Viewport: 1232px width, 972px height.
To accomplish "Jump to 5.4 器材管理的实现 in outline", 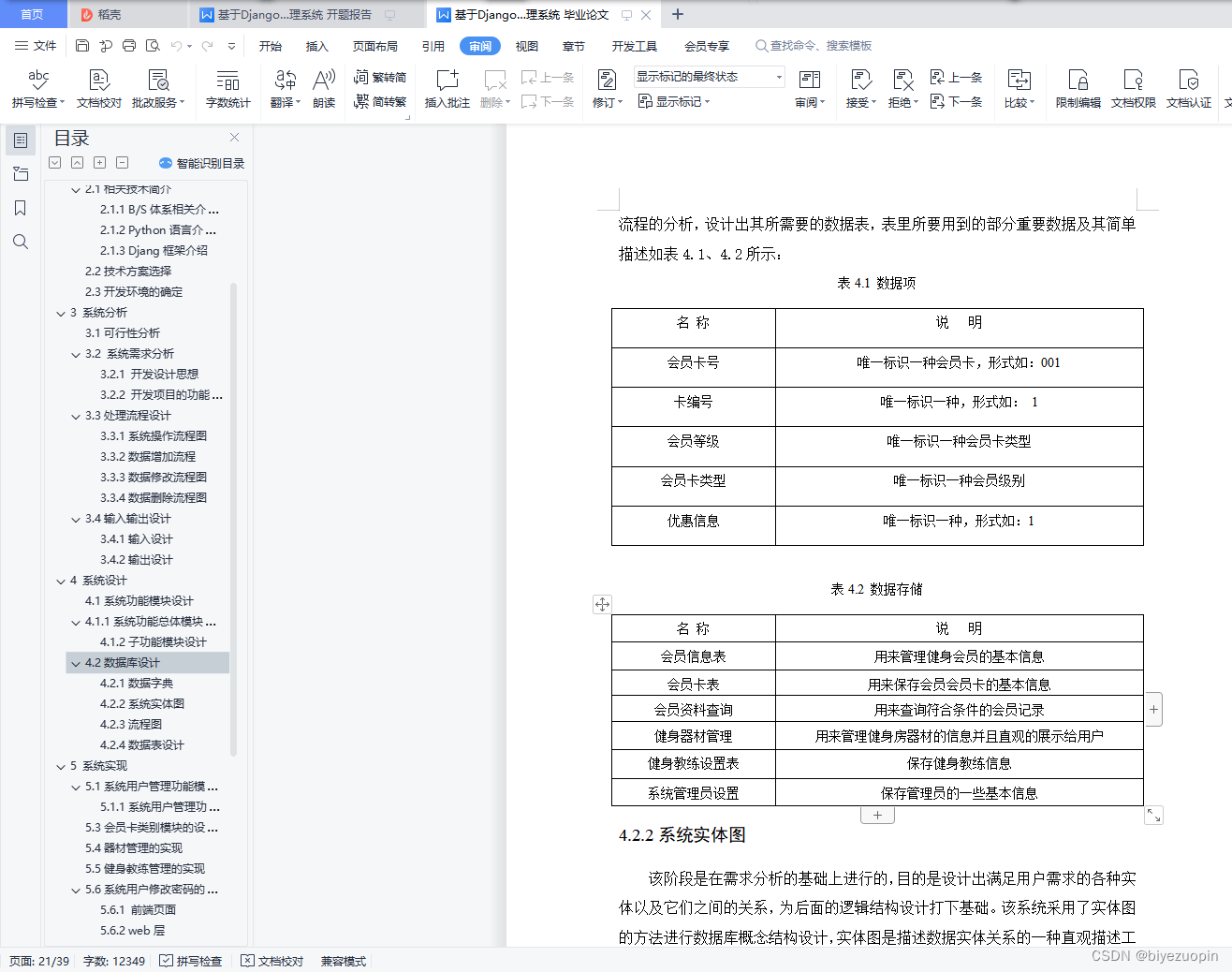I will point(134,848).
